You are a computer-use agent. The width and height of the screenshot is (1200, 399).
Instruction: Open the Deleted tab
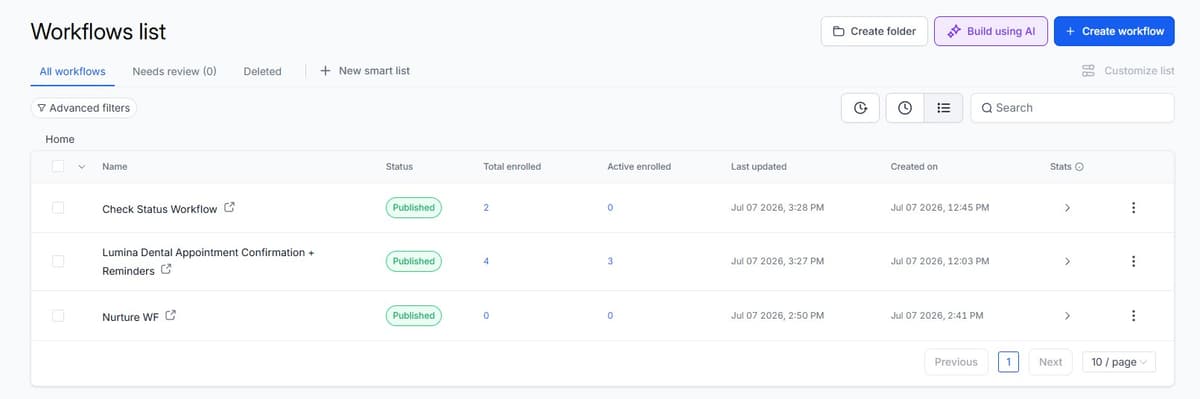(x=262, y=71)
